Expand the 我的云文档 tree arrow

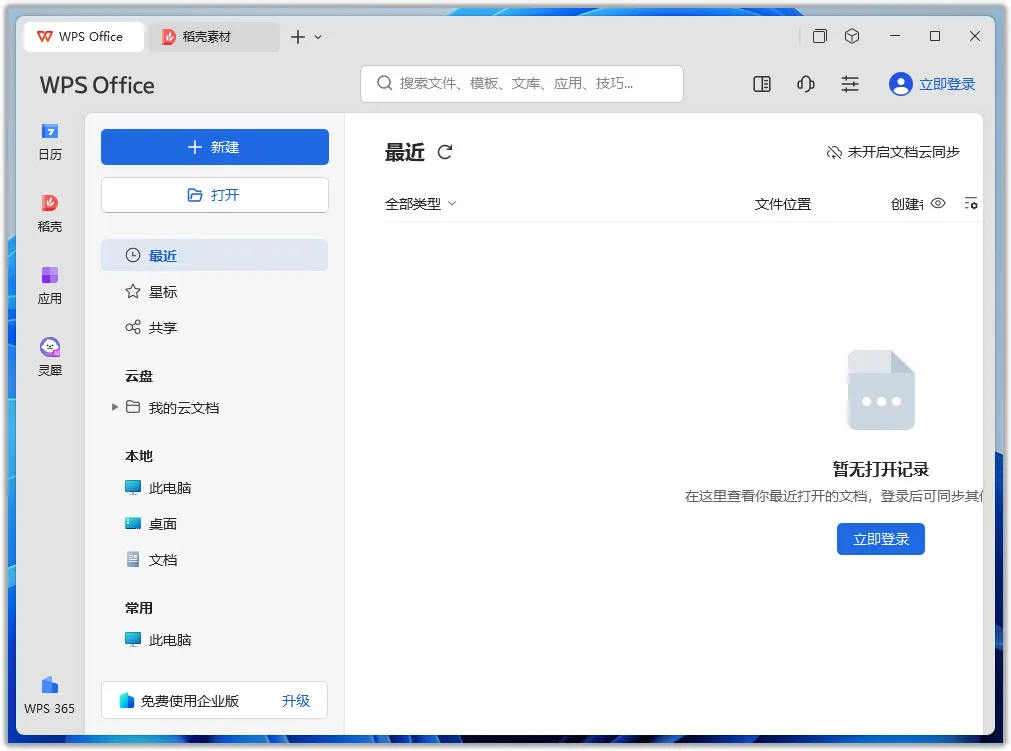(x=114, y=407)
